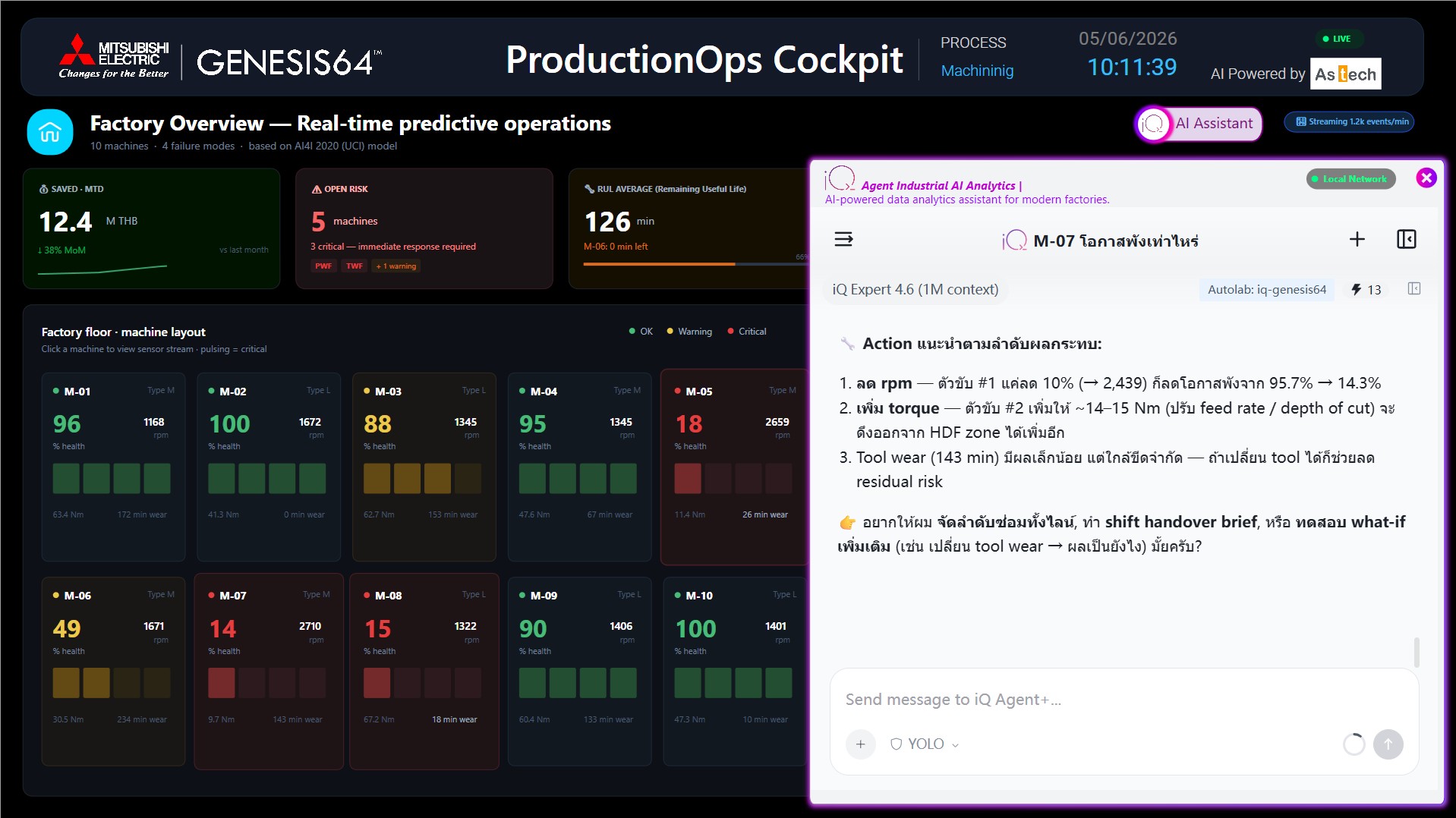Image resolution: width=1456 pixels, height=818 pixels.
Task: Expand the YOLO mode dropdown
Action: pyautogui.click(x=925, y=744)
